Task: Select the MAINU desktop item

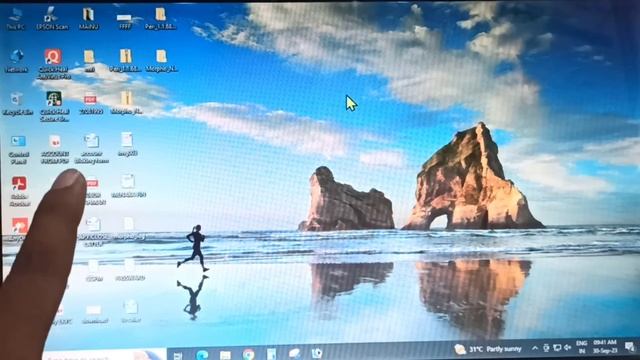Action: click(x=88, y=19)
